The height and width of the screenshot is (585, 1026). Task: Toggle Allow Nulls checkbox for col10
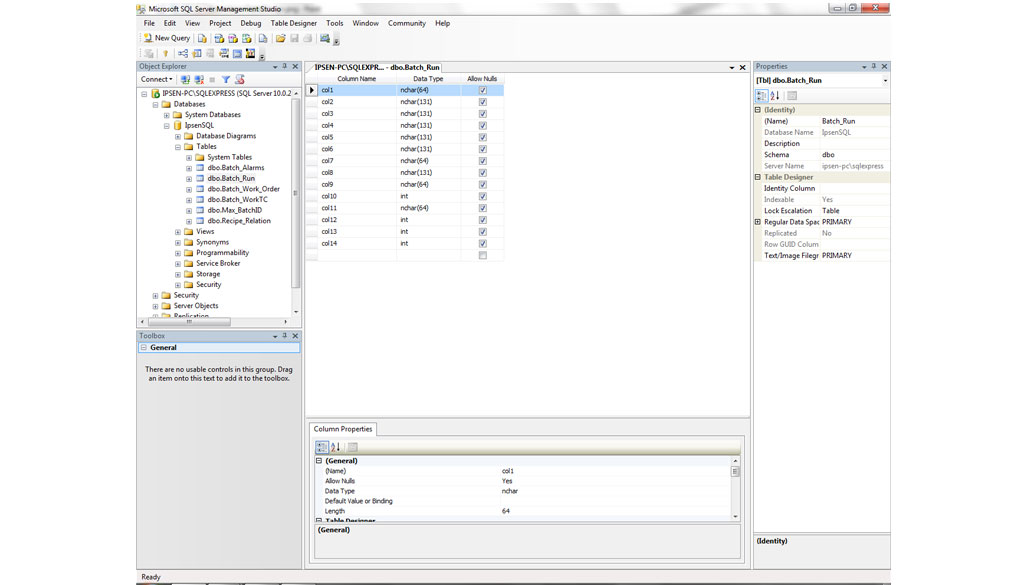pyautogui.click(x=482, y=196)
